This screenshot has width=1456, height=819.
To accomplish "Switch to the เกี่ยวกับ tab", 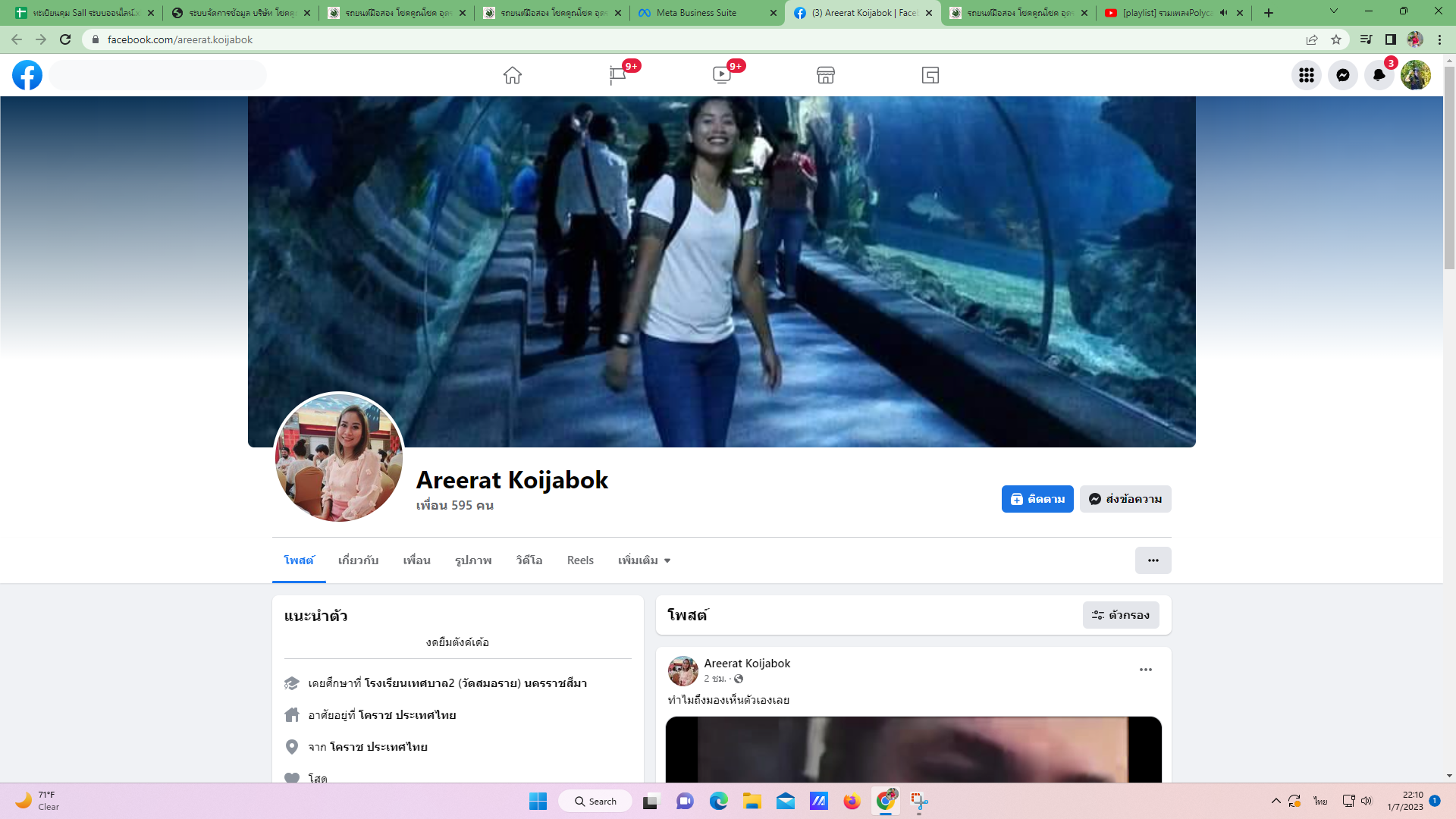I will pyautogui.click(x=358, y=560).
